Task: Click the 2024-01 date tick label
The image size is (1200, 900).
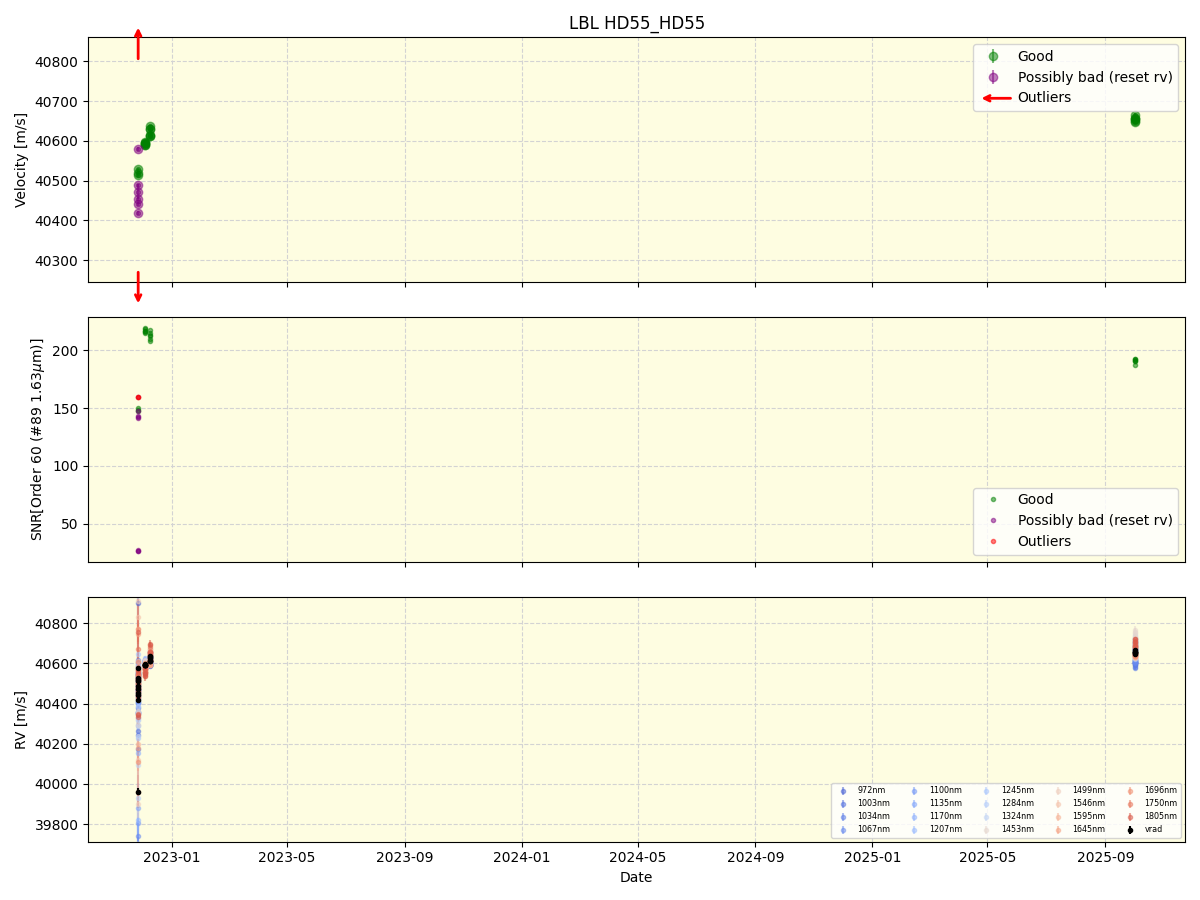Action: 522,857
